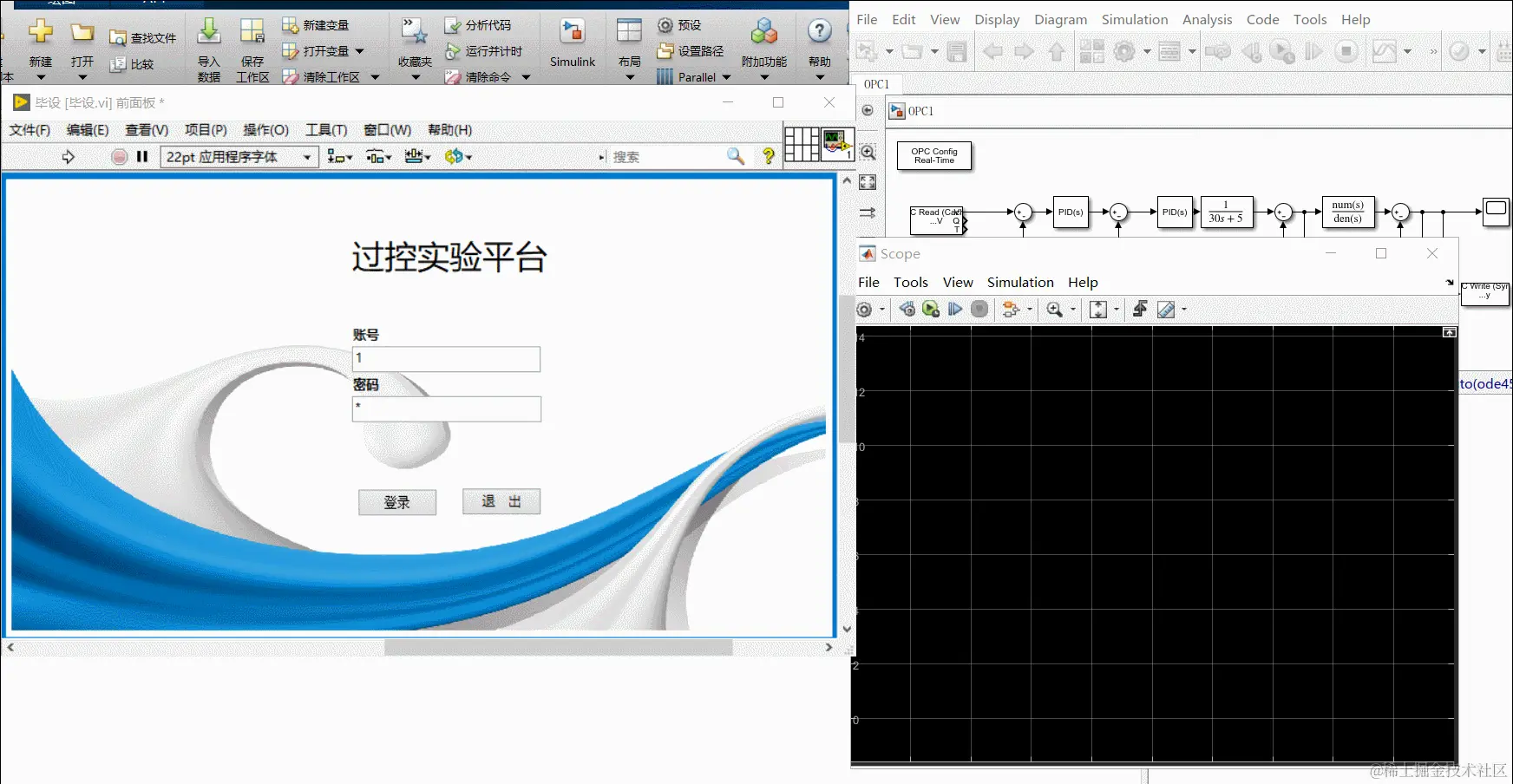Click the Simulink Up To Parent arrow

[1056, 52]
